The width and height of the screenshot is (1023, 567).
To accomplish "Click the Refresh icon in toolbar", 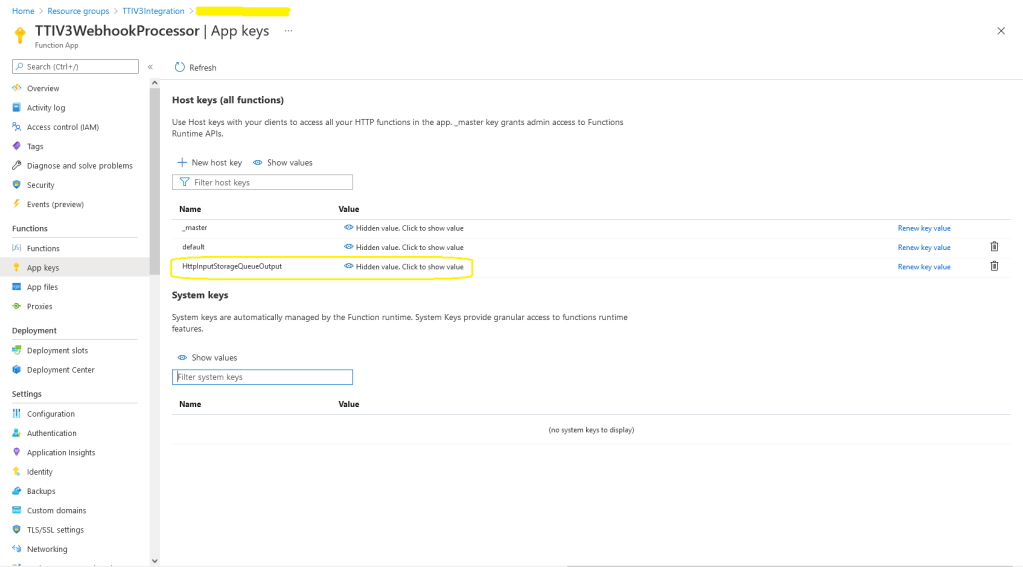I will [180, 67].
